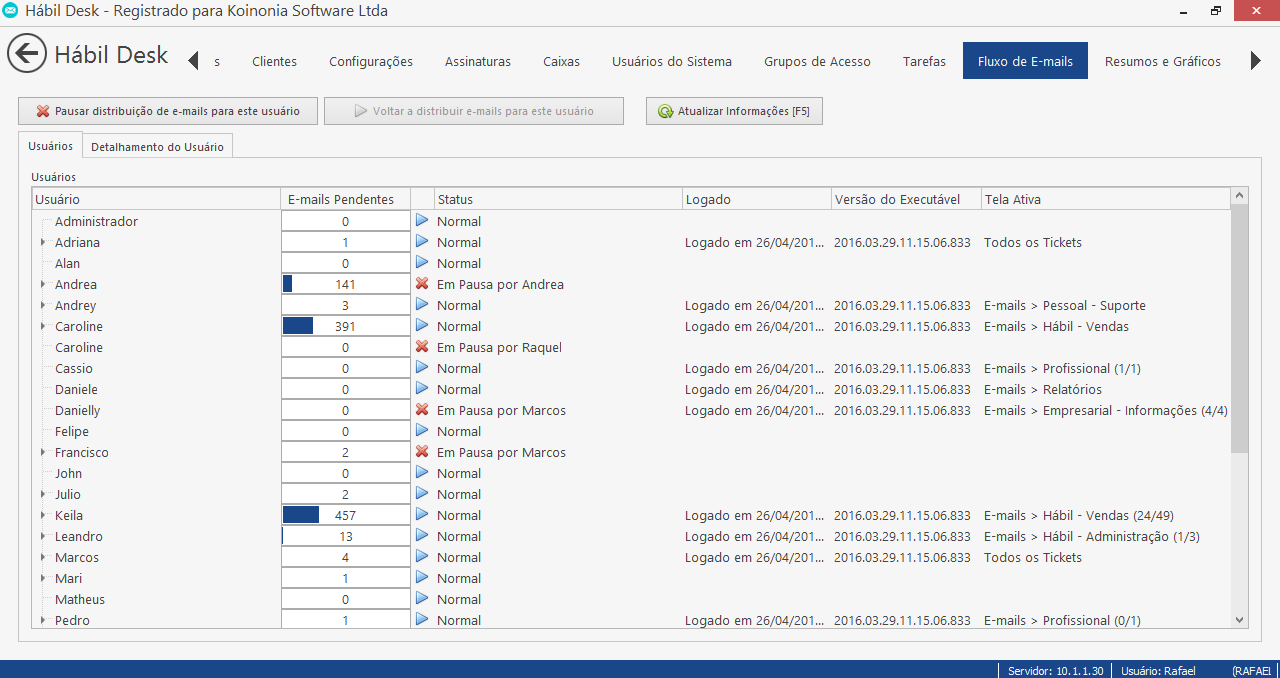Open the Usuários do Sistema tab

[671, 61]
